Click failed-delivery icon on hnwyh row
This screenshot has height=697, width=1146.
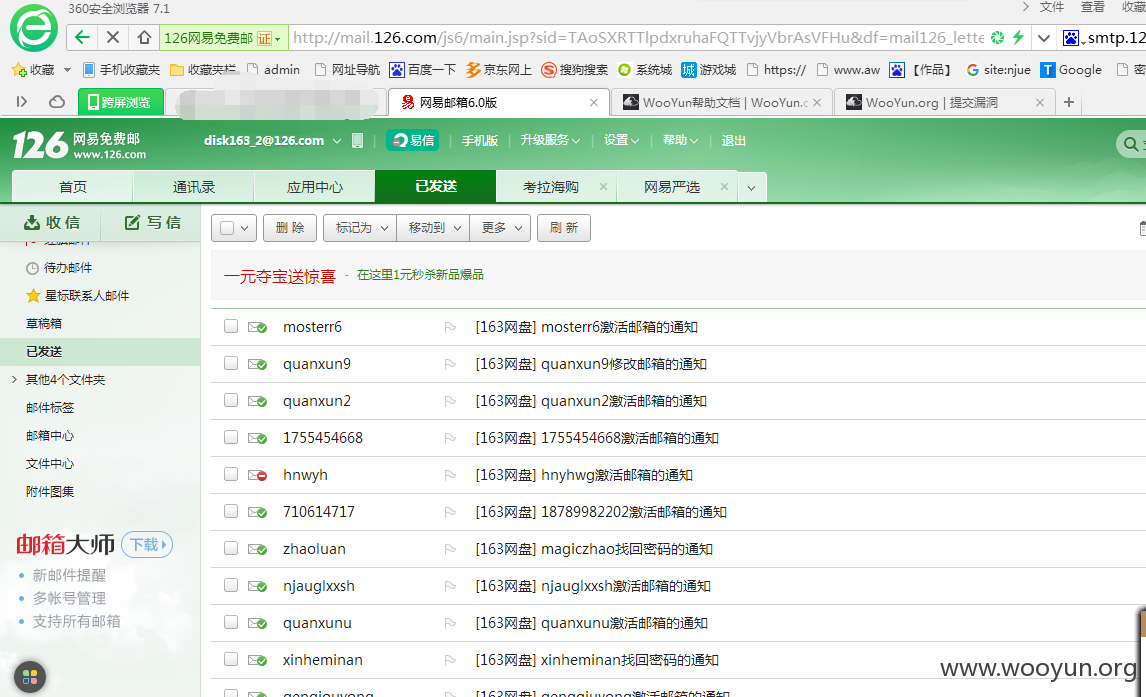257,475
